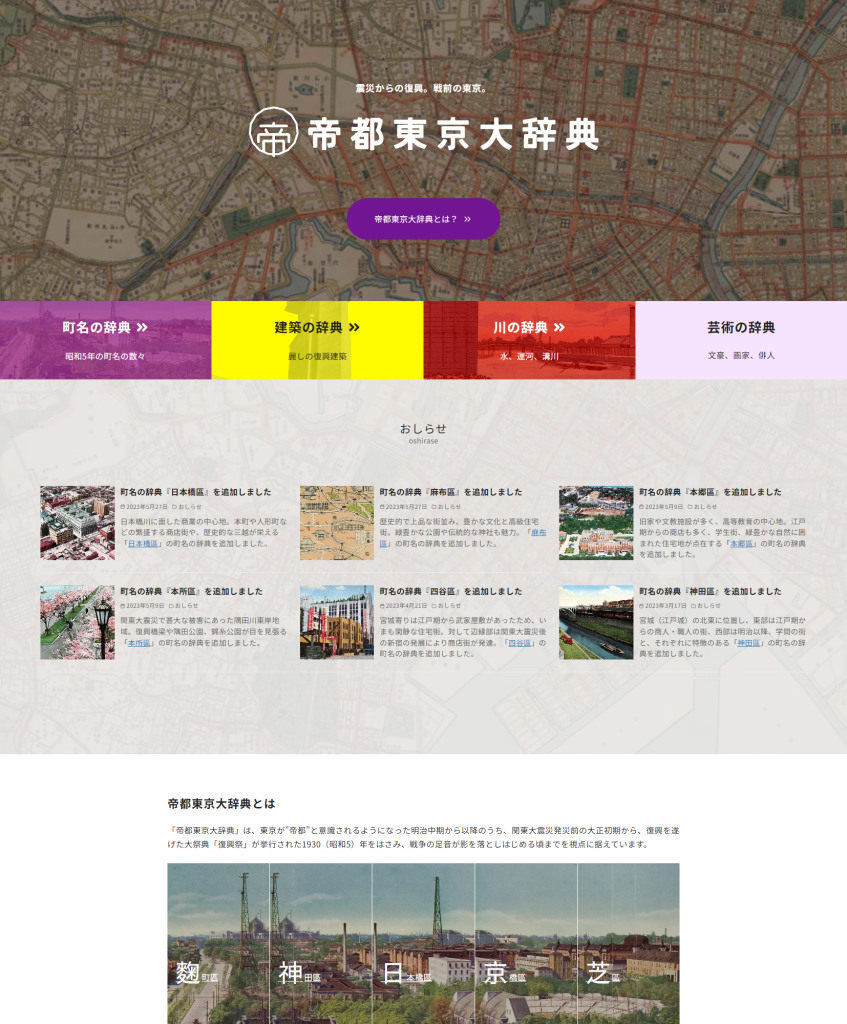Image resolution: width=847 pixels, height=1024 pixels.
Task: Open the 麻布區 old map thumbnail
Action: tap(336, 523)
